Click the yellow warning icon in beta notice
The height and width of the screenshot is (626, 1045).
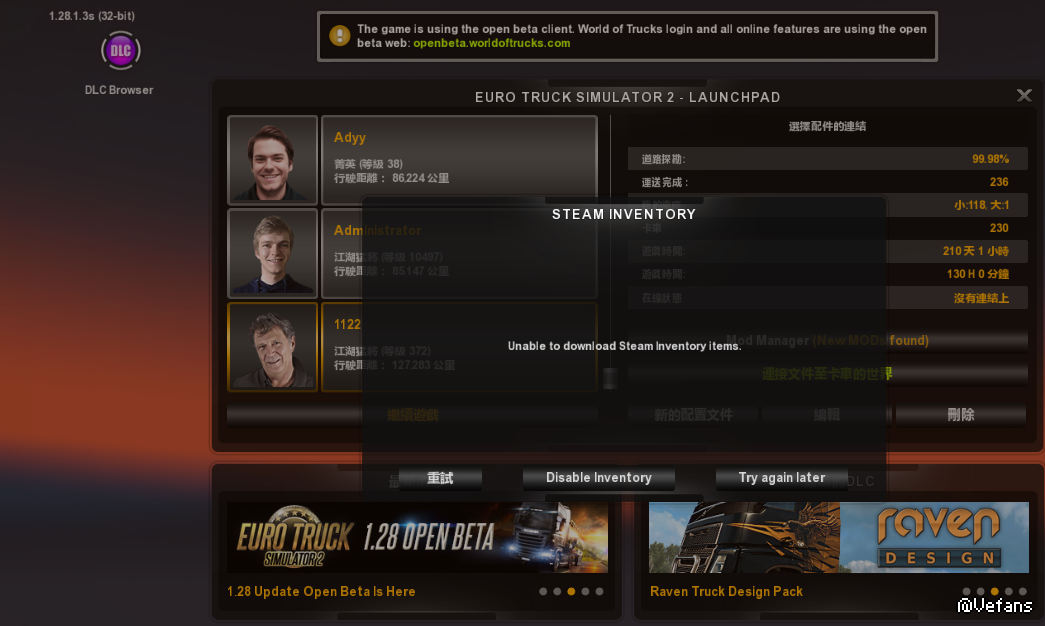pos(340,35)
